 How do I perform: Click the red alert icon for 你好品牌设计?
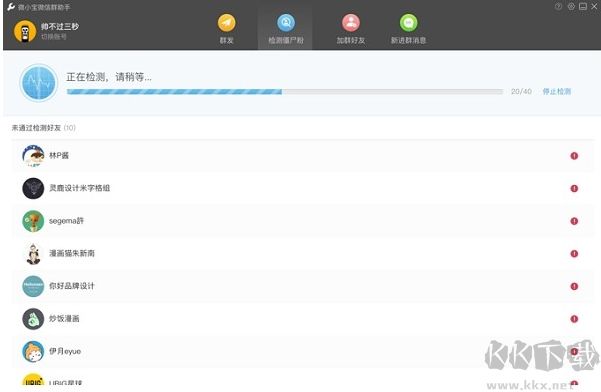coord(574,286)
